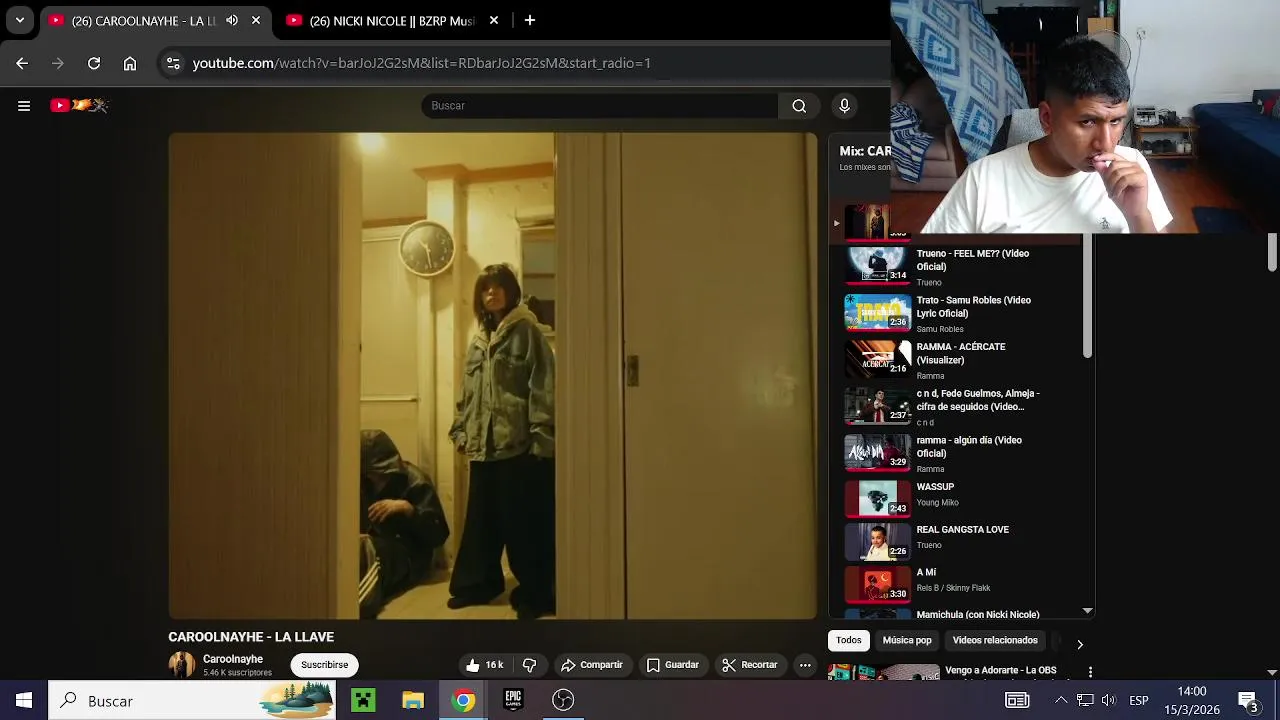Open the Caroolnayhe channel name link
Image resolution: width=1280 pixels, height=720 pixels.
[x=233, y=659]
